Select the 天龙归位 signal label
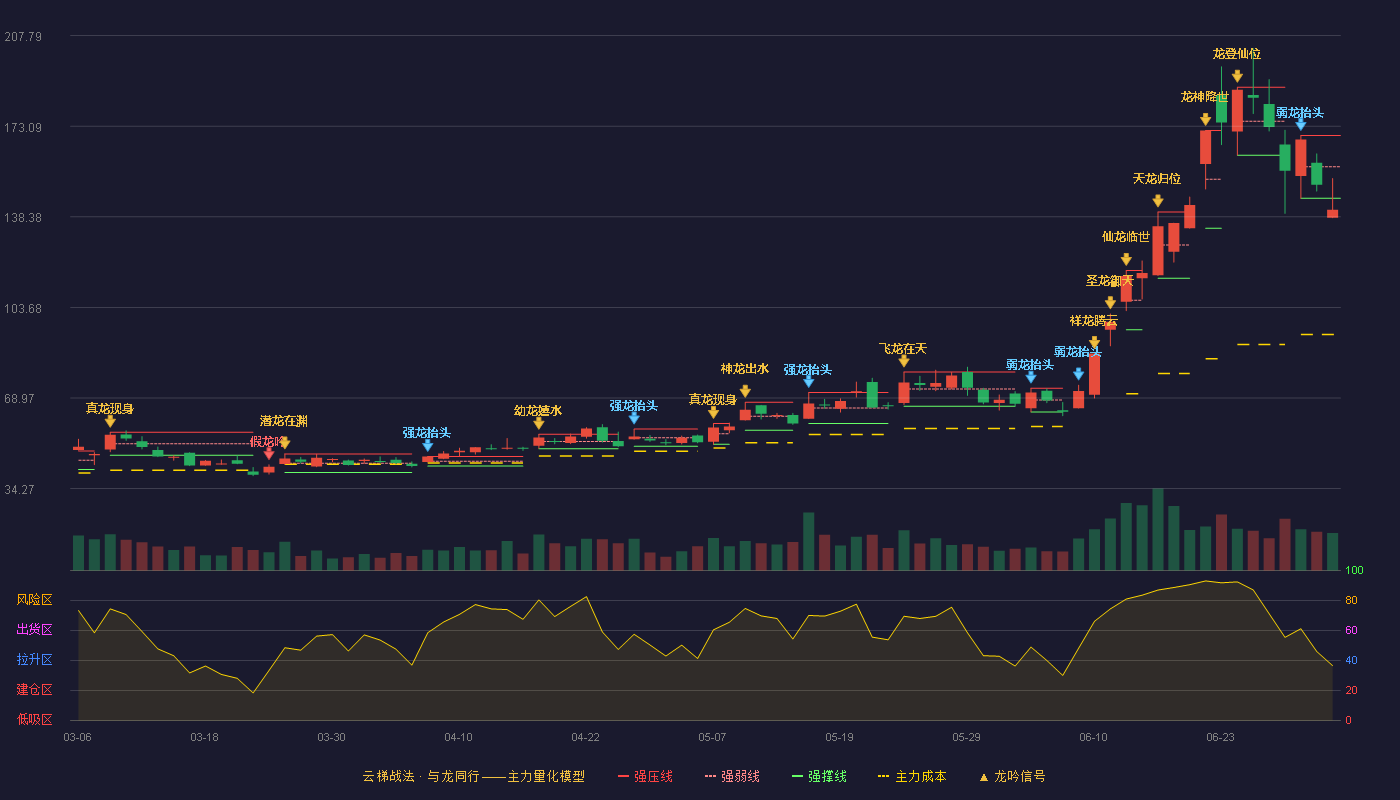The height and width of the screenshot is (800, 1400). click(1157, 179)
